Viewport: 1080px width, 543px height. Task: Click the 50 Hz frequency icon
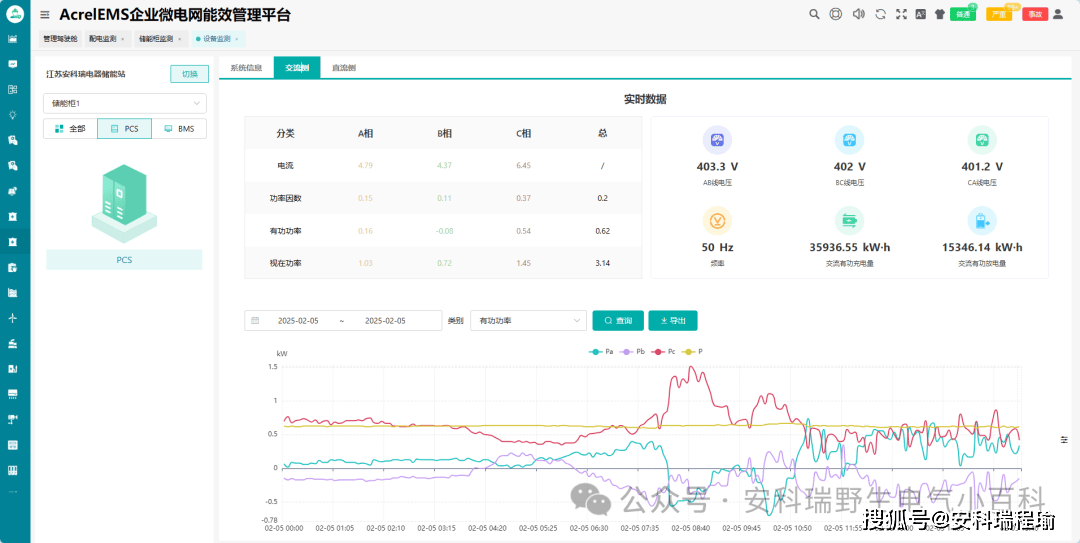717,221
